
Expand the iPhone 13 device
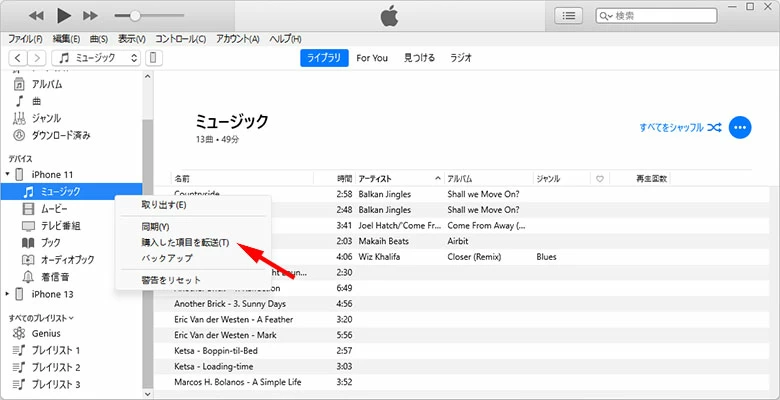(8, 294)
